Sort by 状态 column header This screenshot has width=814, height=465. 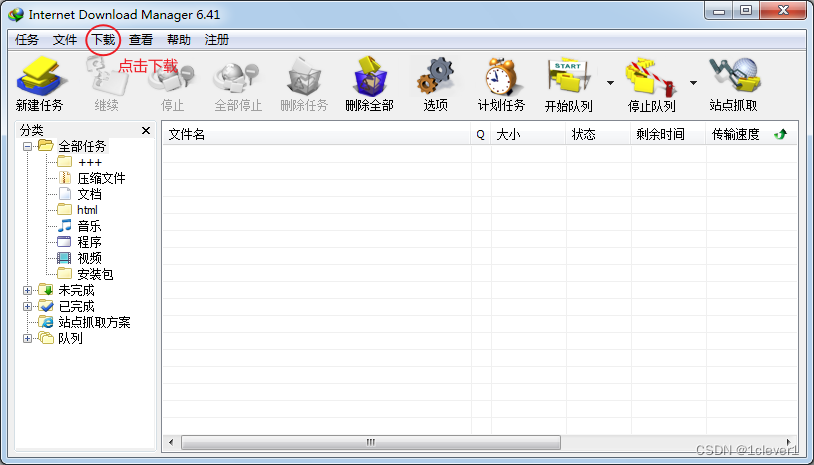tap(599, 134)
